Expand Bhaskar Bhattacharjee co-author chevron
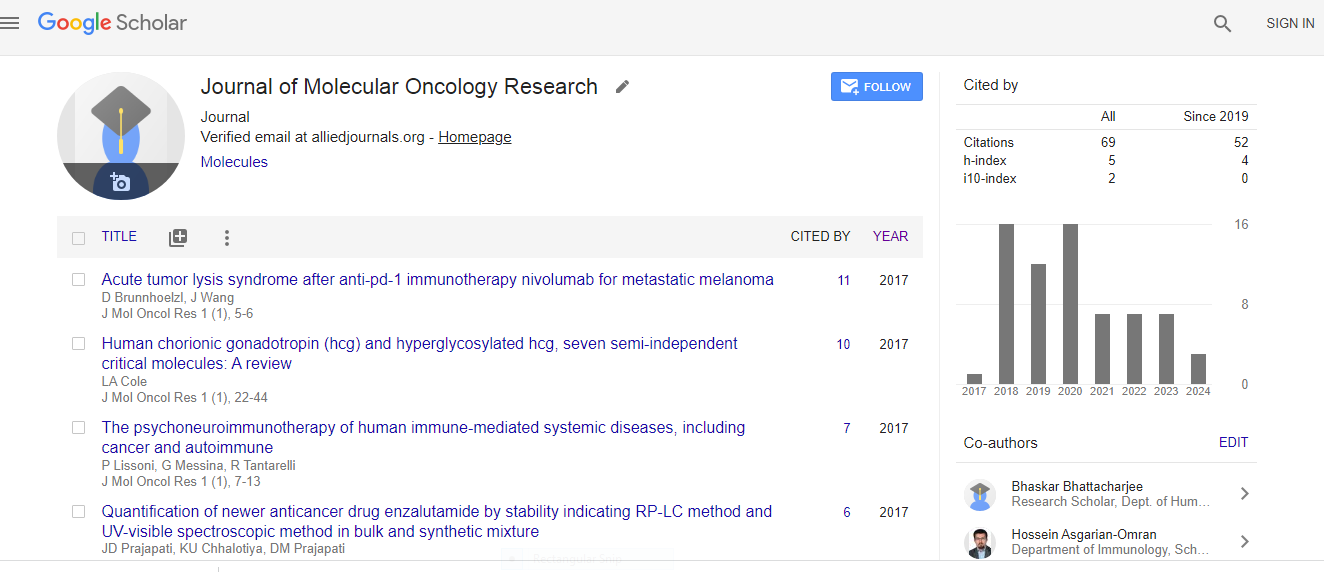The width and height of the screenshot is (1324, 572). 1244,493
